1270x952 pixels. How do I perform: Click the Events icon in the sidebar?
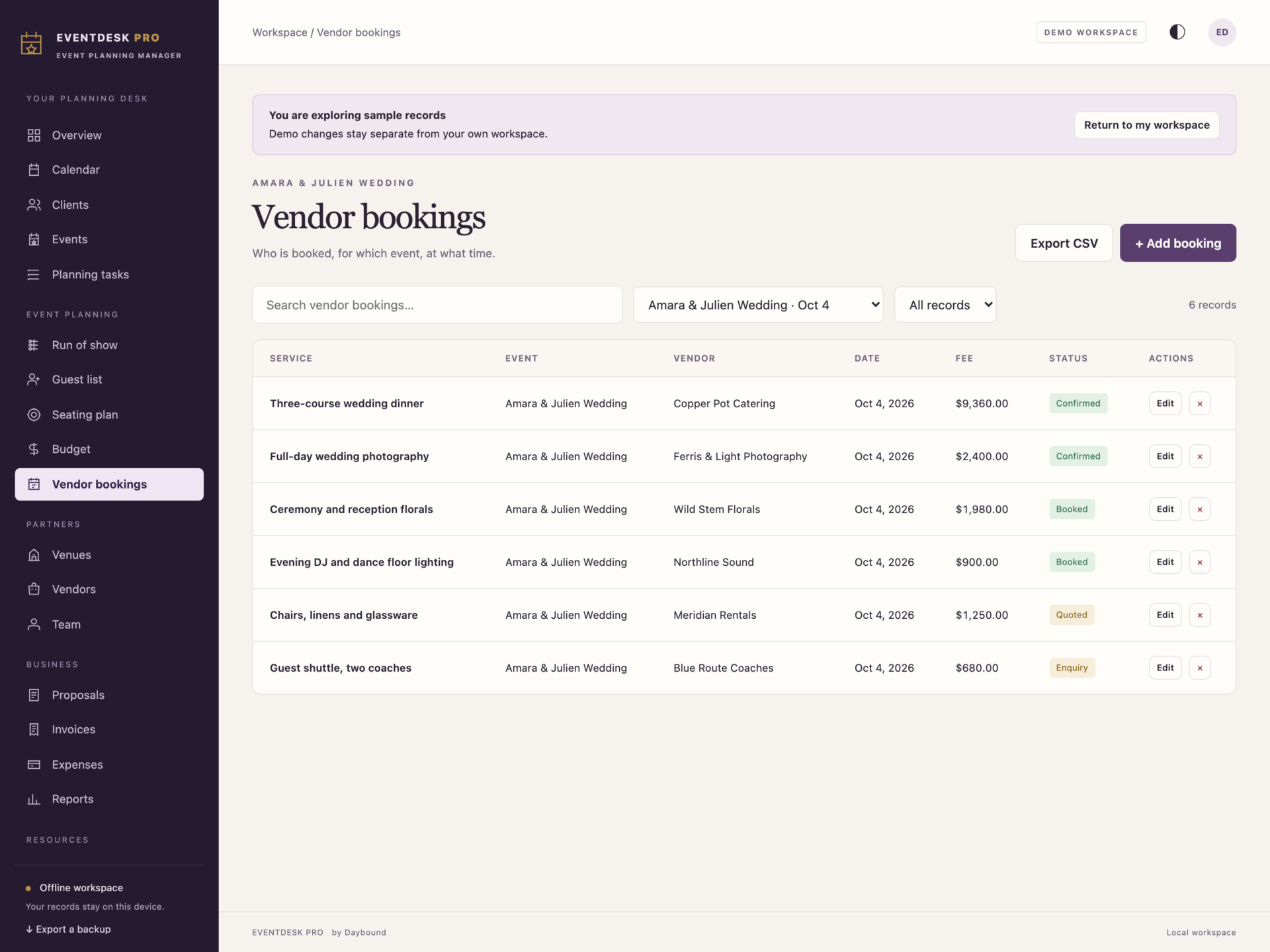coord(34,239)
